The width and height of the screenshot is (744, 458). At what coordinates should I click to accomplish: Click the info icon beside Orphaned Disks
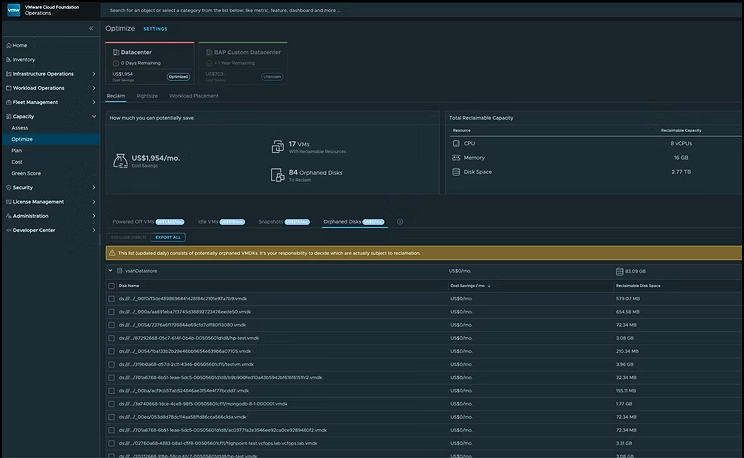pos(400,221)
